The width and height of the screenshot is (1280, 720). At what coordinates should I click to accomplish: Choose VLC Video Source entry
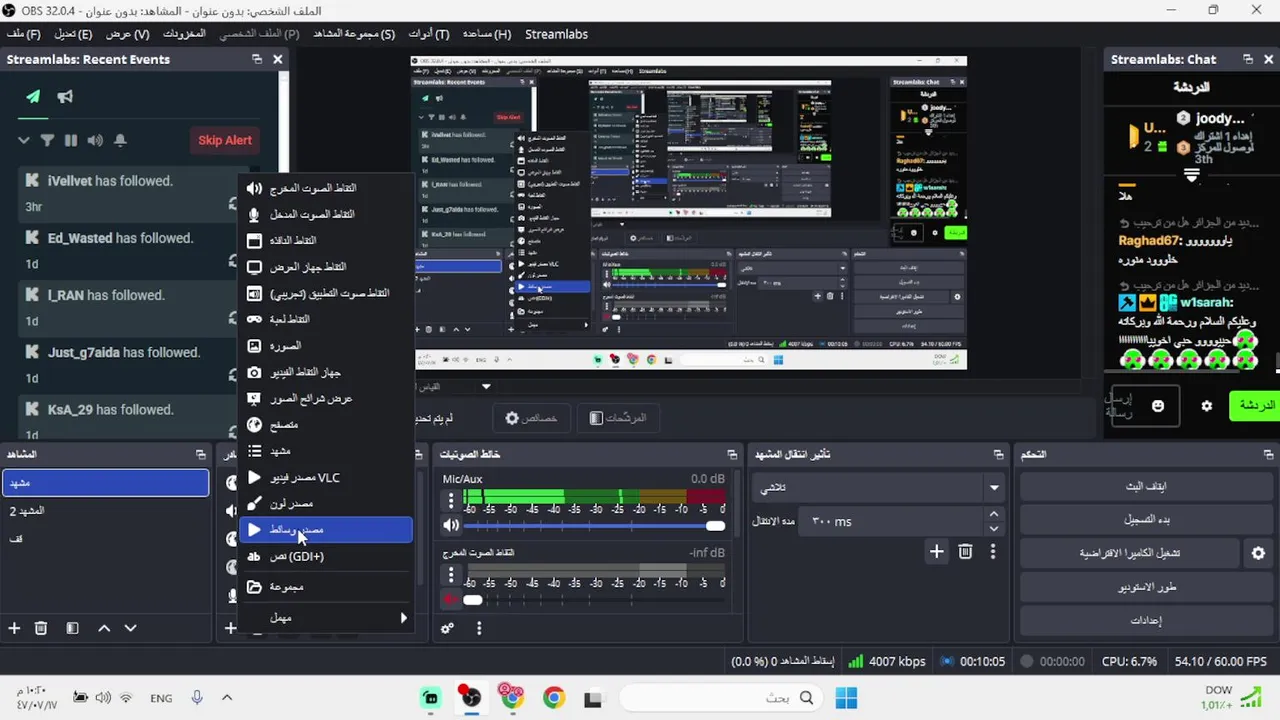point(326,478)
